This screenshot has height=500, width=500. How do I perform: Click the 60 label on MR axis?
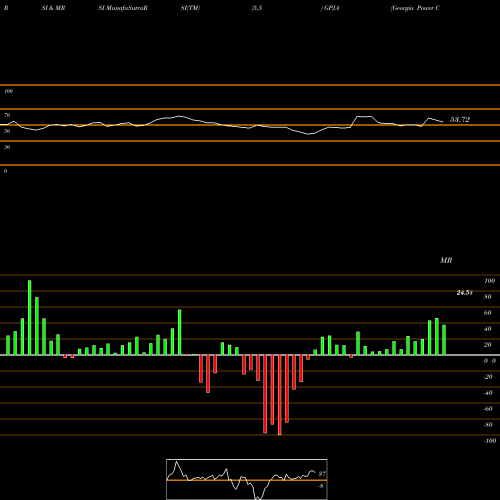pos(488,313)
